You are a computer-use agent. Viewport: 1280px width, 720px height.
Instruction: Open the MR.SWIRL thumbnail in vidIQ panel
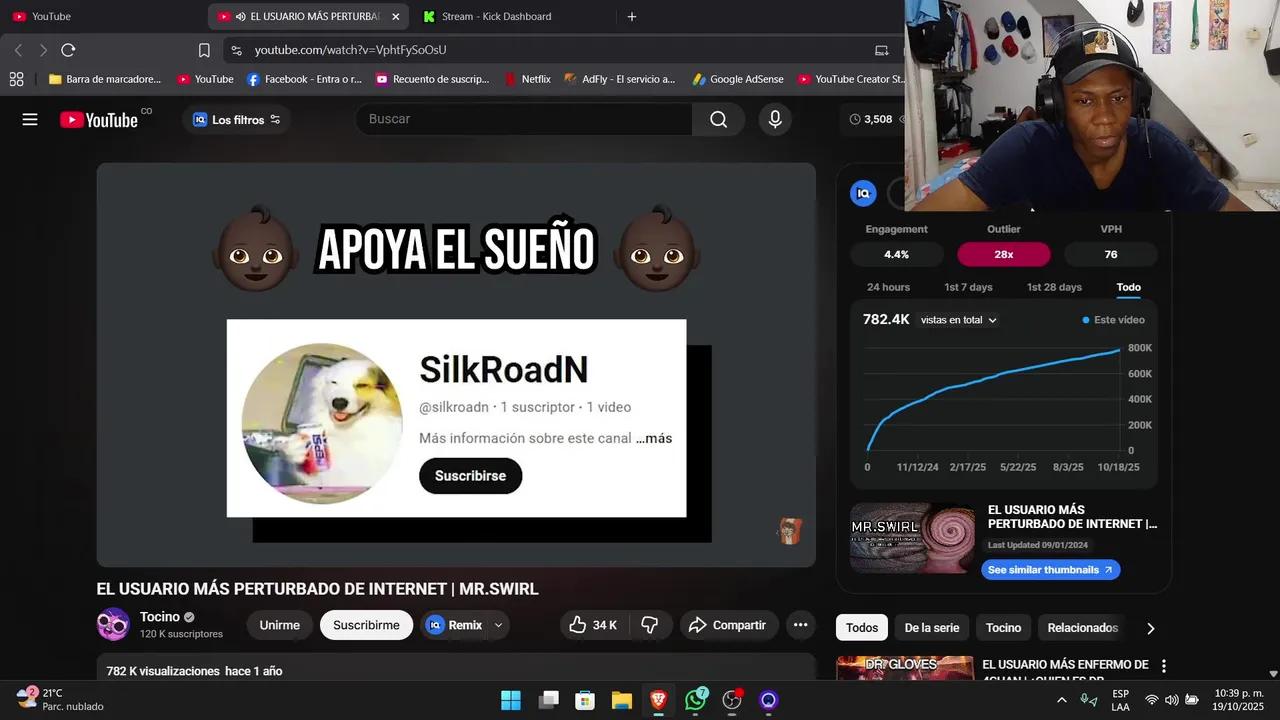(912, 538)
